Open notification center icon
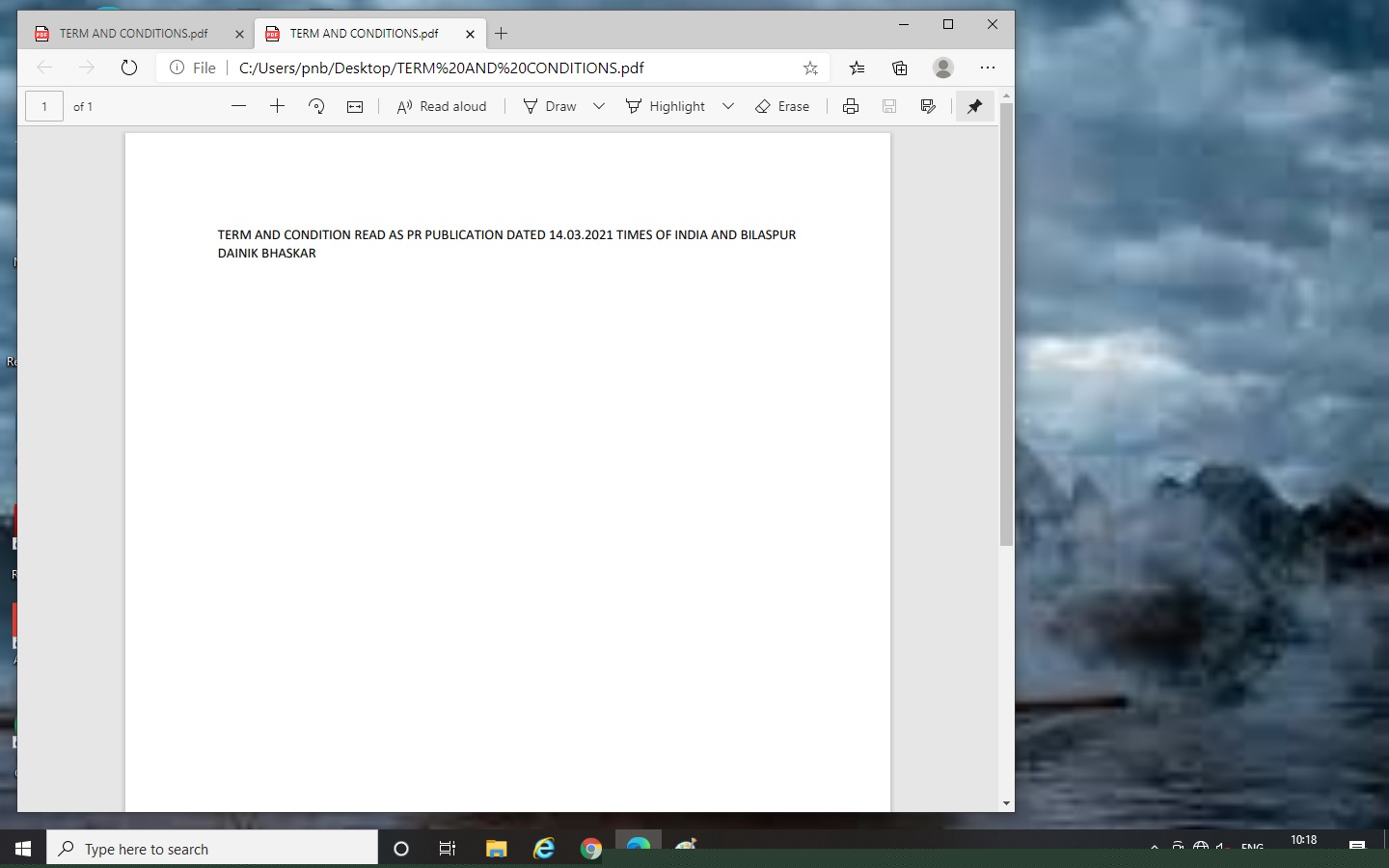 (1357, 847)
